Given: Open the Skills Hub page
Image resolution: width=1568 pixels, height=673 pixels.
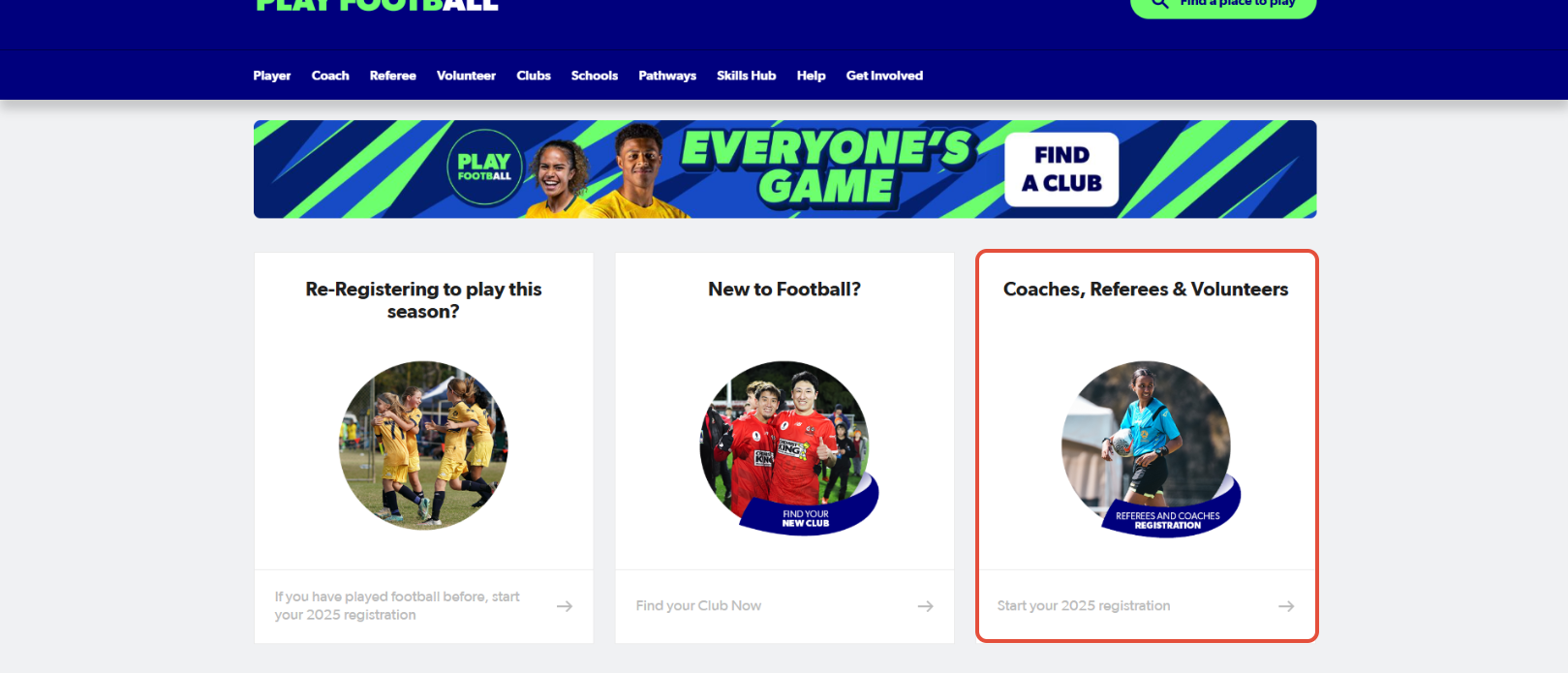Looking at the screenshot, I should coord(747,76).
